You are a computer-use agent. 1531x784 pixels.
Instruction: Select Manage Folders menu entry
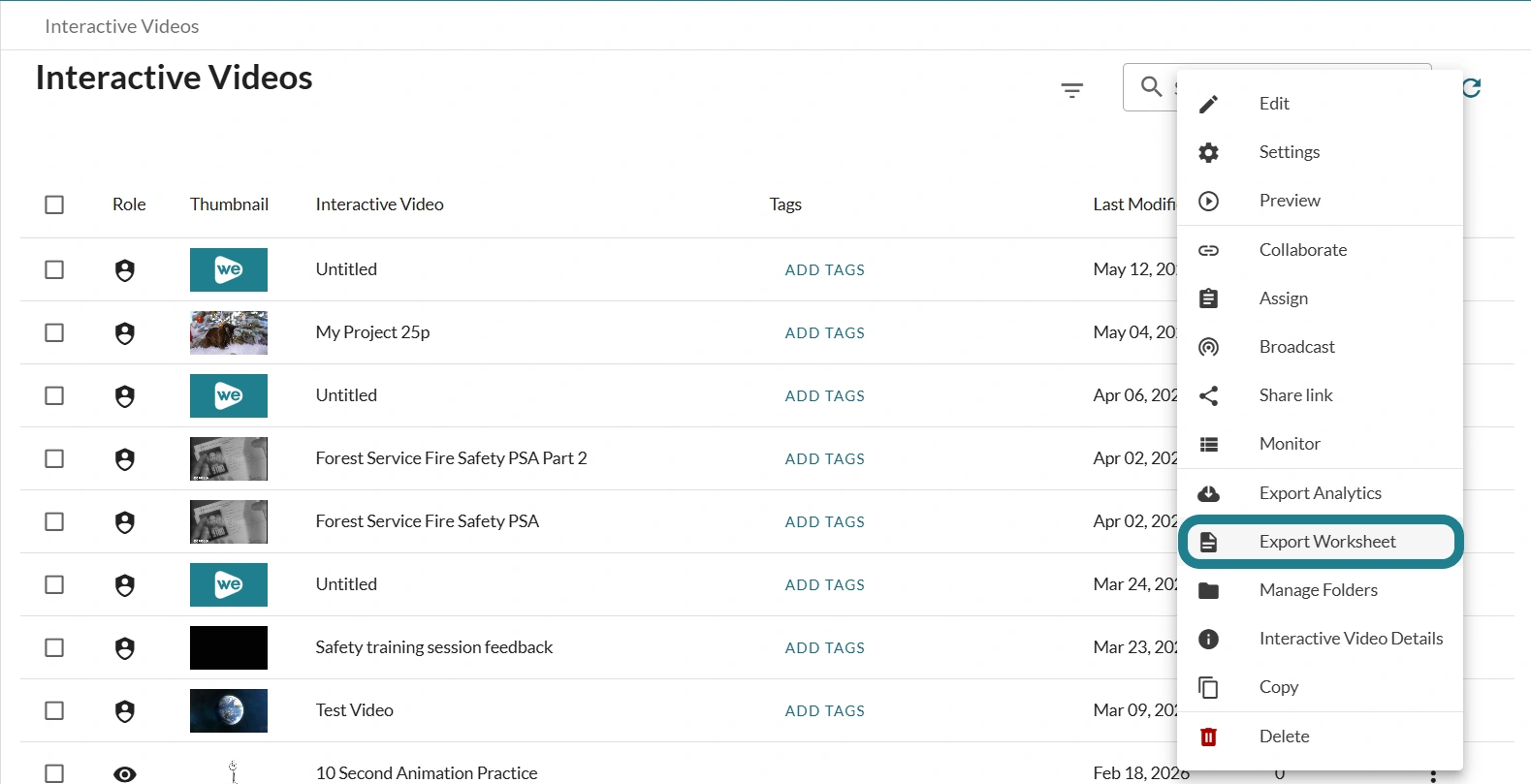tap(1321, 590)
